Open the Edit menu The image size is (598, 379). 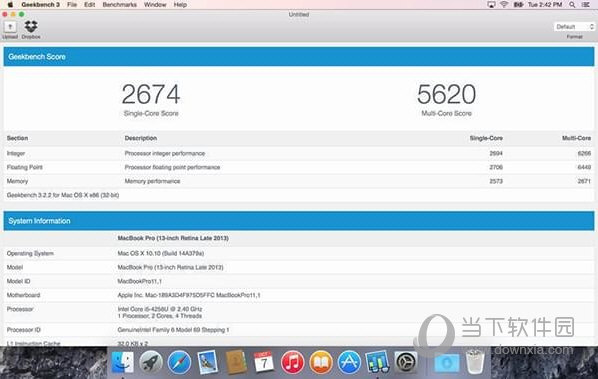[x=90, y=5]
